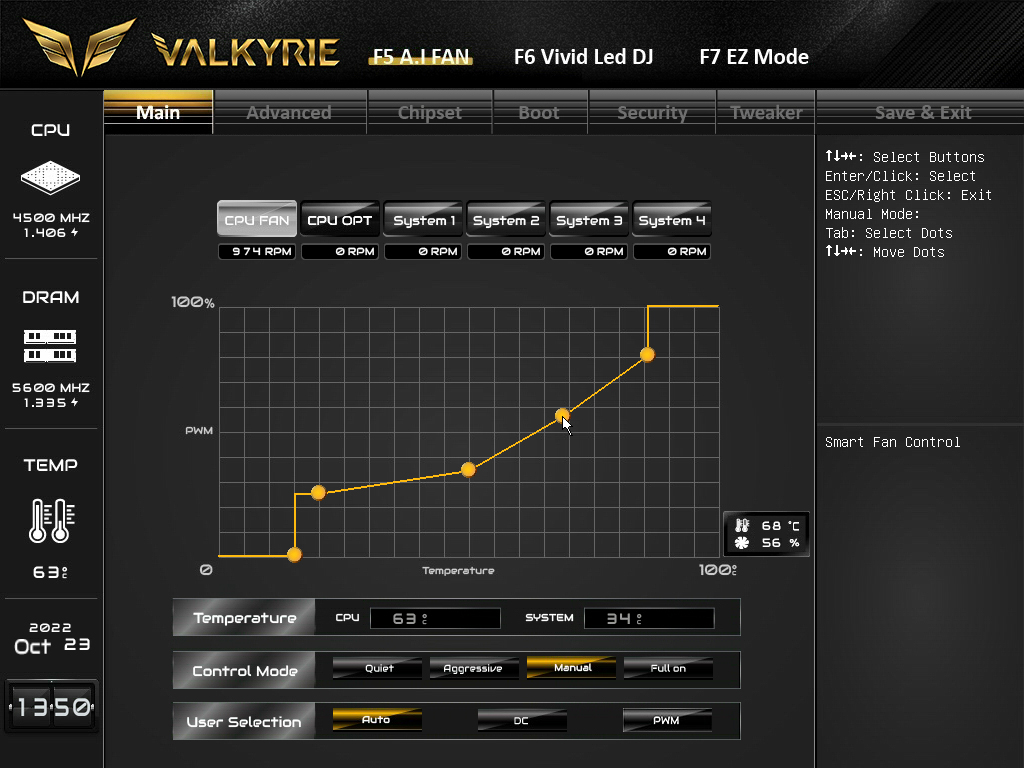Select the Aggressive control mode

click(x=473, y=668)
